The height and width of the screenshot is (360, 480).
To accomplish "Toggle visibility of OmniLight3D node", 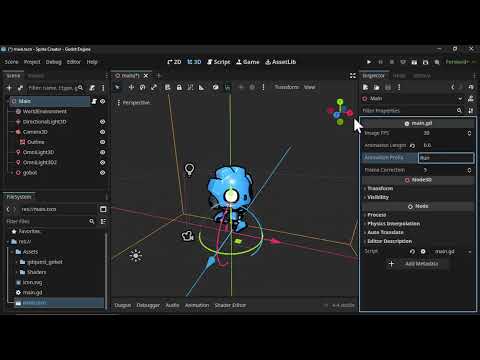I will (x=103, y=152).
